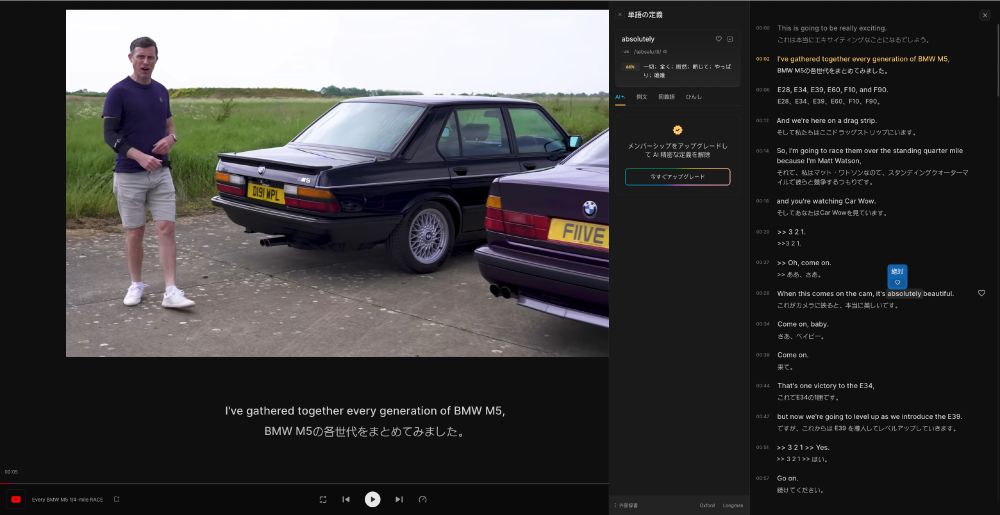Click the highlighted word 'absolutely' in transcript

pyautogui.click(x=904, y=294)
